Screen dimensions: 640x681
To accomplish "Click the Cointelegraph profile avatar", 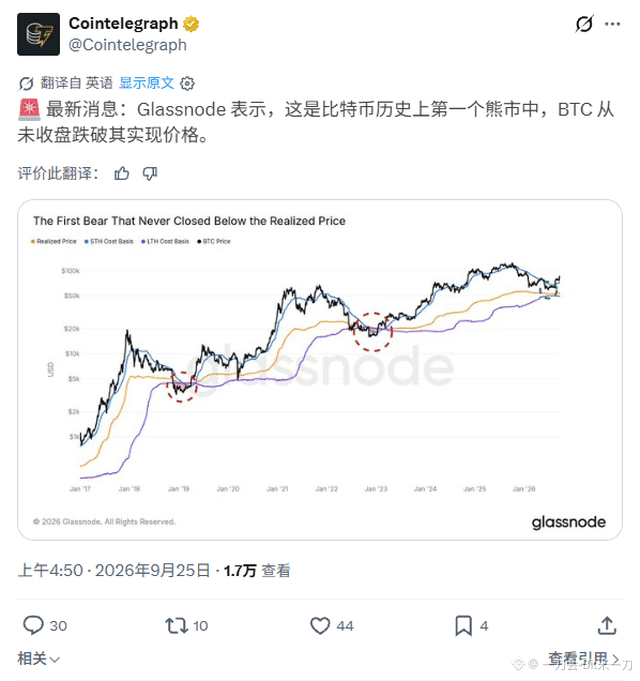I will [38, 34].
